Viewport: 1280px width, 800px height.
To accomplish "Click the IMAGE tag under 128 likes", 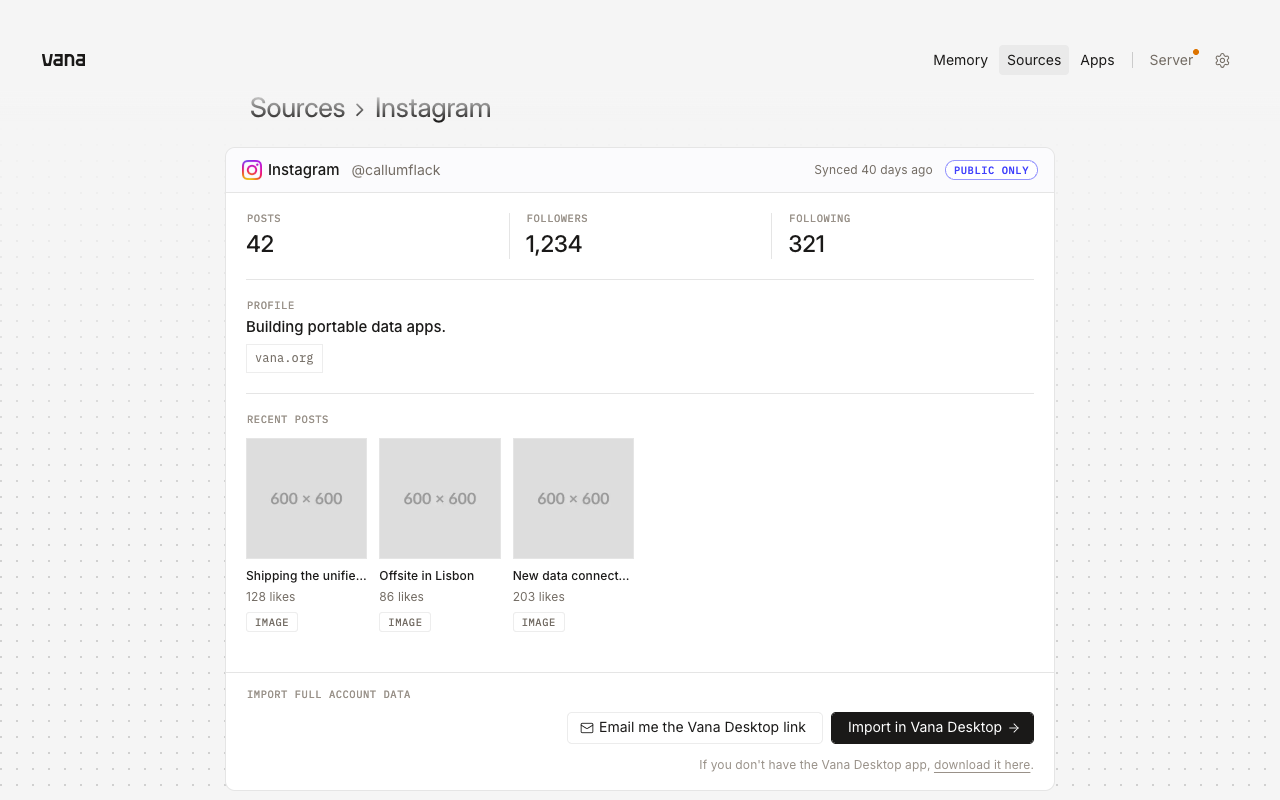I will click(272, 622).
